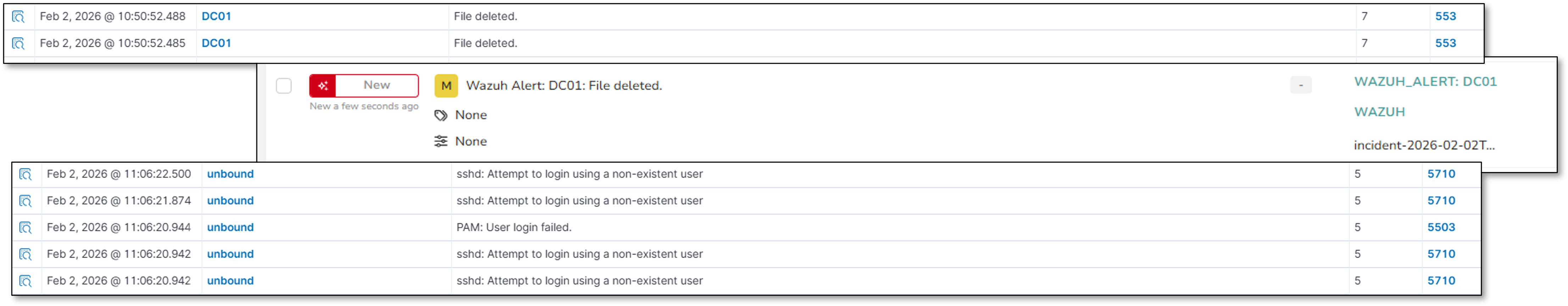Select the alert title 'Wazuh Alert: DC01: File deleted.'

(x=564, y=86)
